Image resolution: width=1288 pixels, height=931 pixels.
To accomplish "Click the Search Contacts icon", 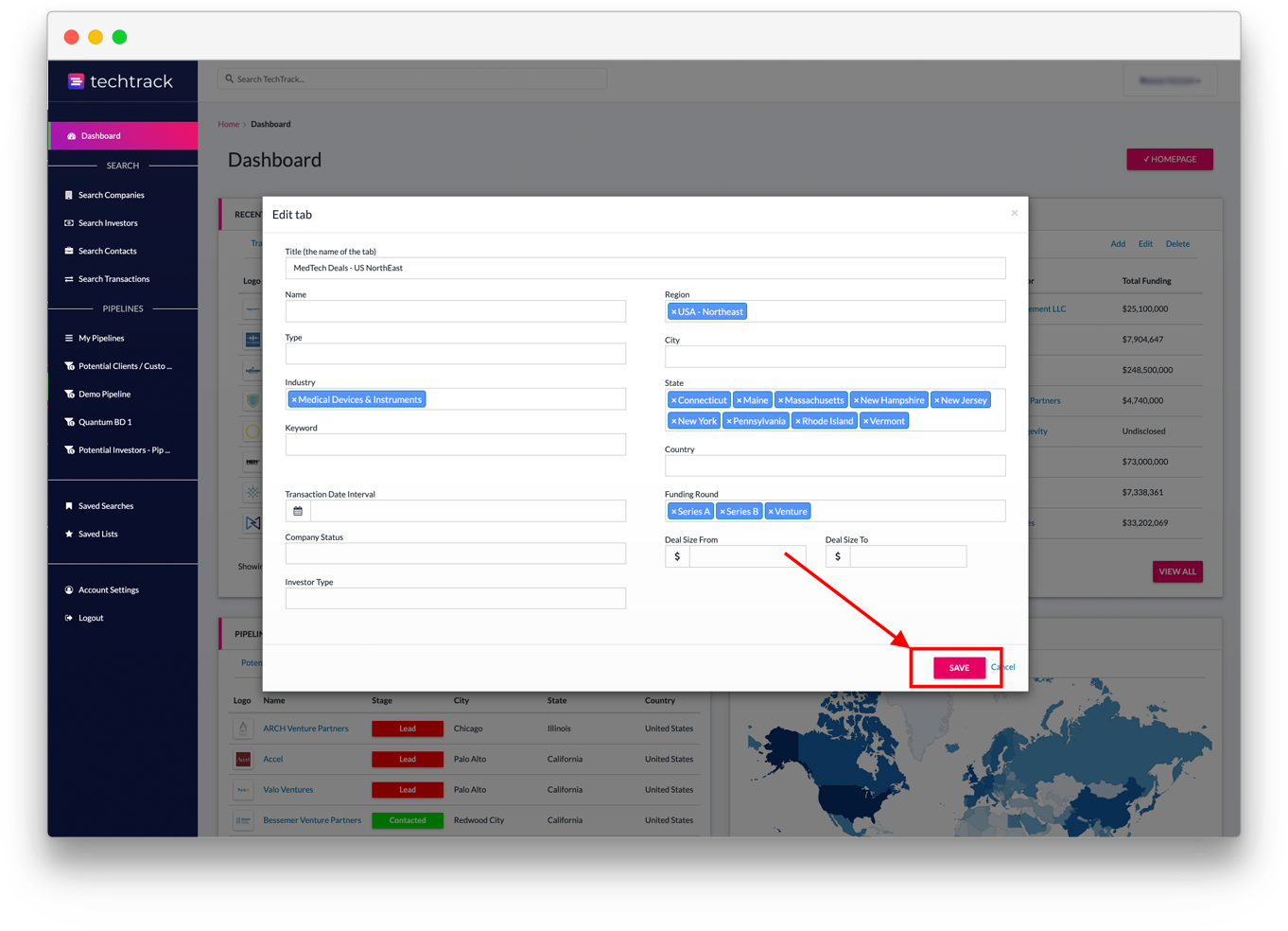I will pyautogui.click(x=68, y=251).
